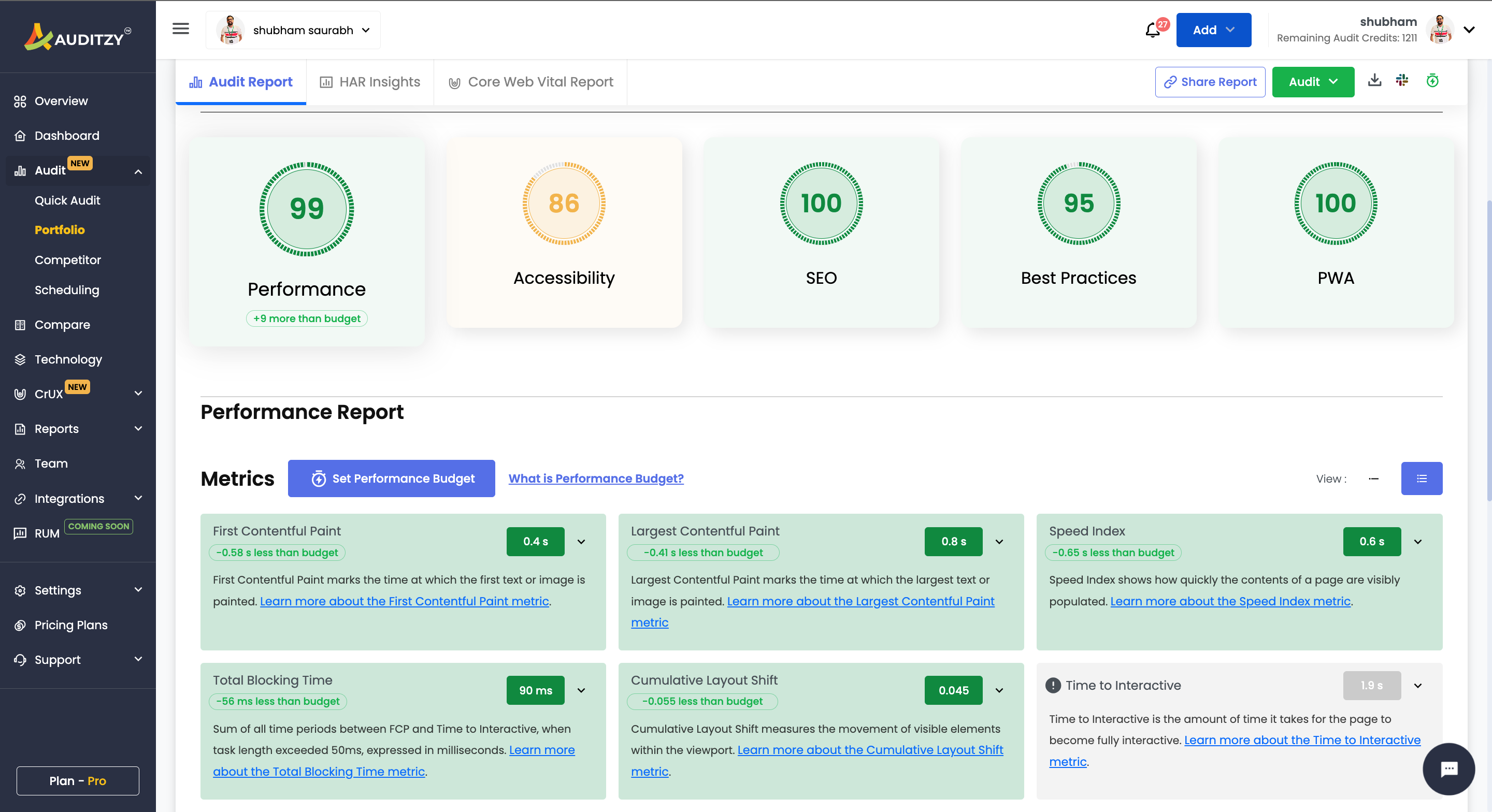
Task: Switch to the Core Web Vital Report tab
Action: point(530,82)
